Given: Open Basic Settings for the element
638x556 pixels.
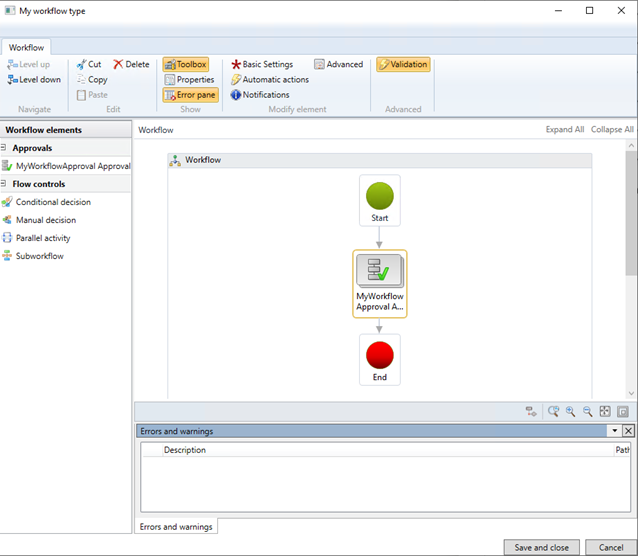Looking at the screenshot, I should coord(262,64).
